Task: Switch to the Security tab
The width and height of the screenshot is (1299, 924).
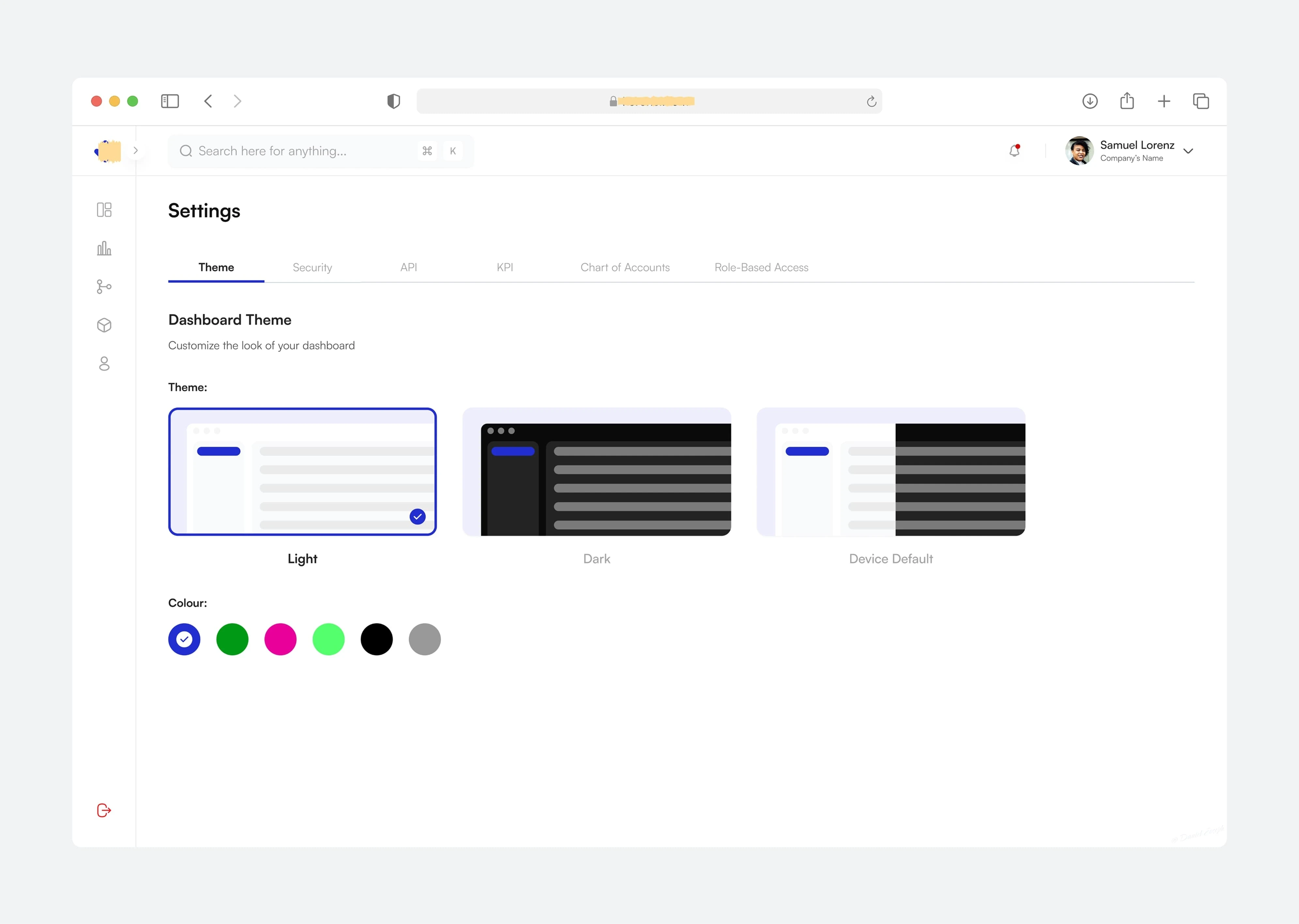Action: pyautogui.click(x=312, y=267)
